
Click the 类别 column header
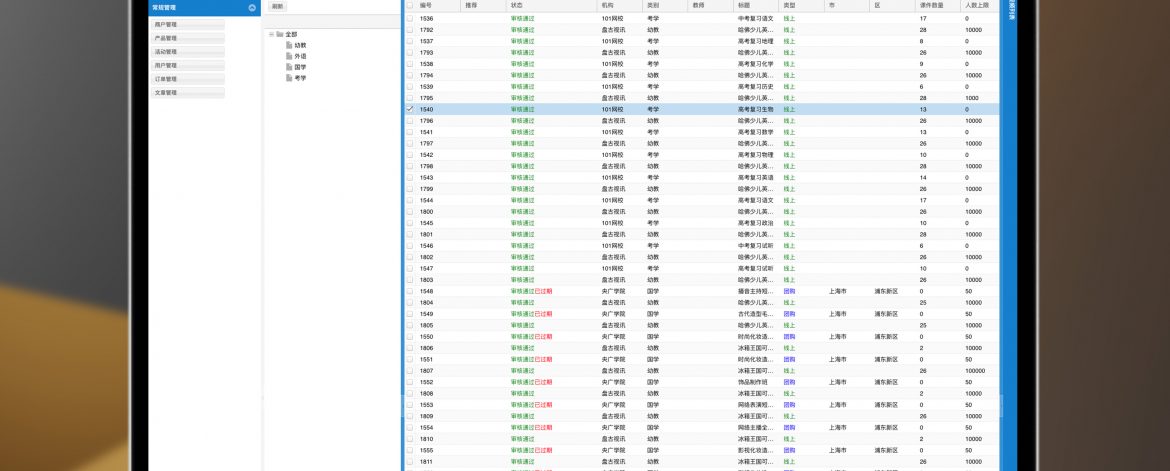point(665,4)
